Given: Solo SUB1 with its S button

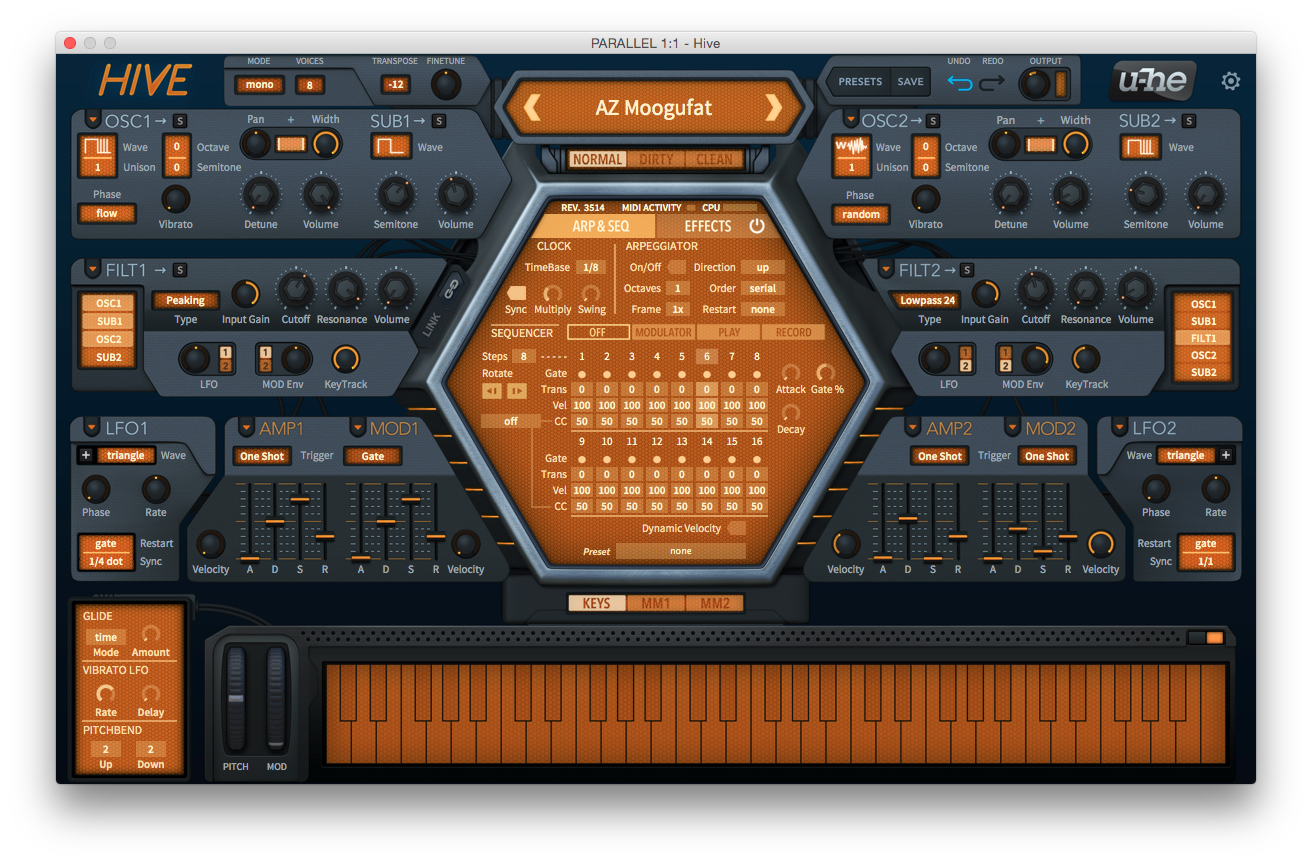Looking at the screenshot, I should click(x=439, y=121).
